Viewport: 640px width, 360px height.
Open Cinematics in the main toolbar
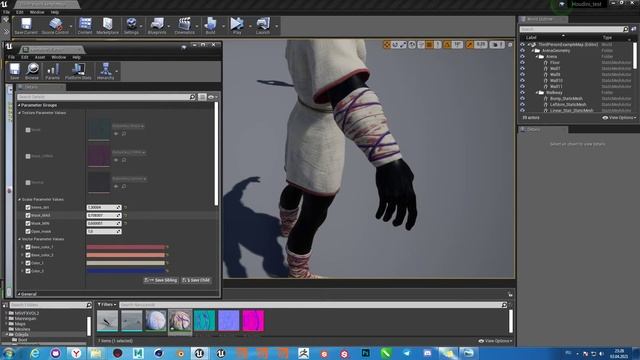[x=184, y=26]
